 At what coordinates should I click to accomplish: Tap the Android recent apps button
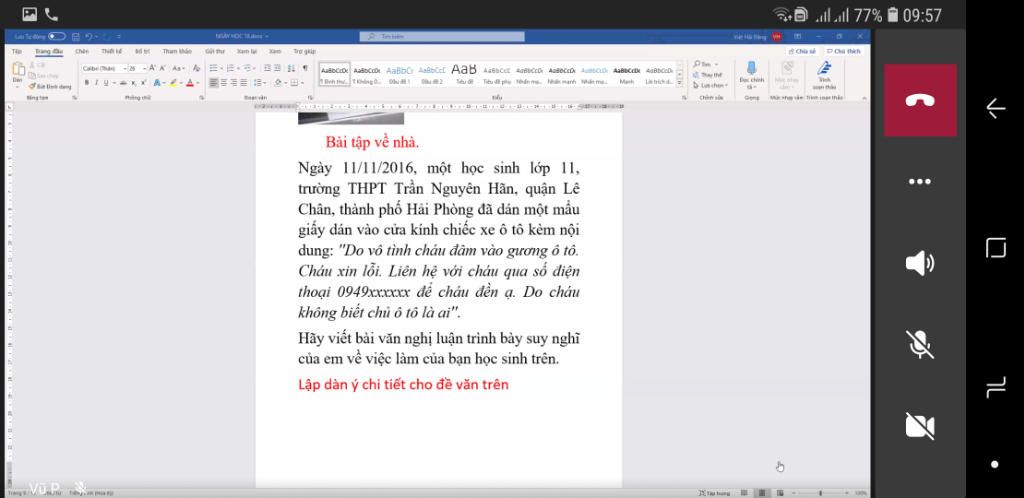(x=995, y=387)
